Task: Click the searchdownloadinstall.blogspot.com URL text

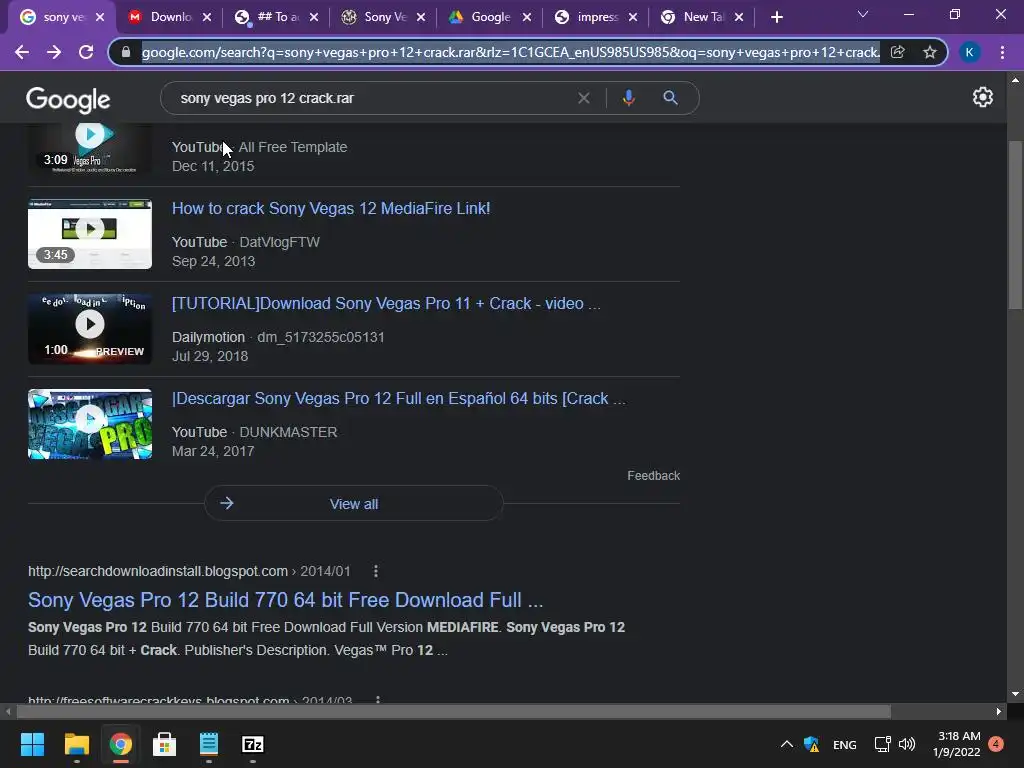Action: pos(158,571)
